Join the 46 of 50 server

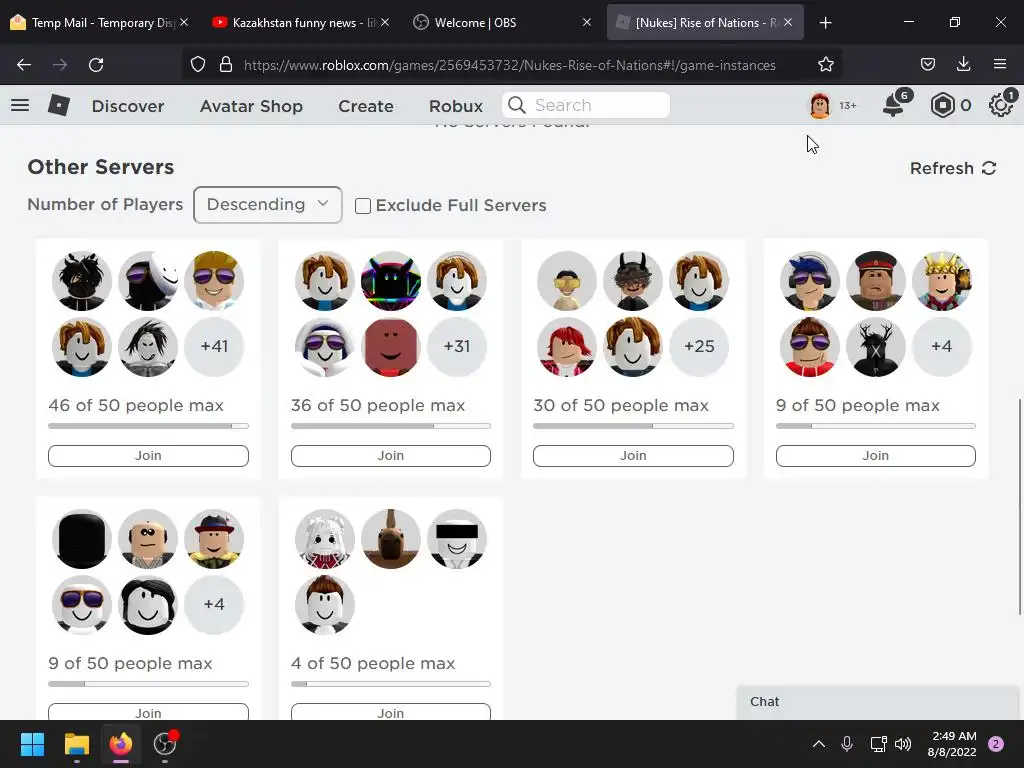tap(148, 456)
